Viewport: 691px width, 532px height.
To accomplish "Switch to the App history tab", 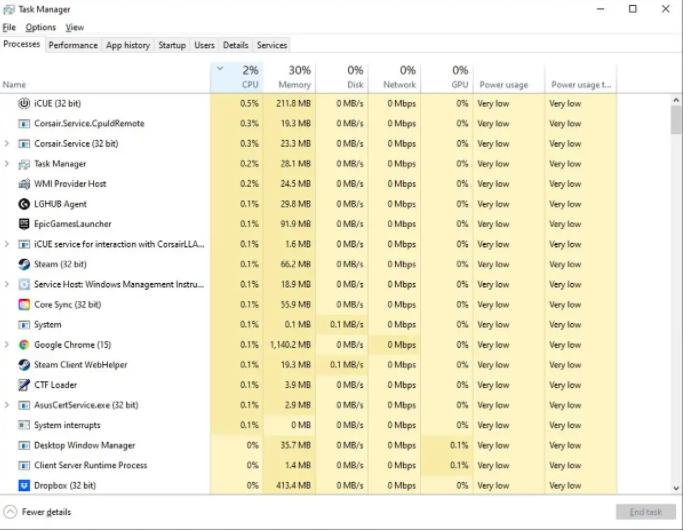I will point(128,45).
